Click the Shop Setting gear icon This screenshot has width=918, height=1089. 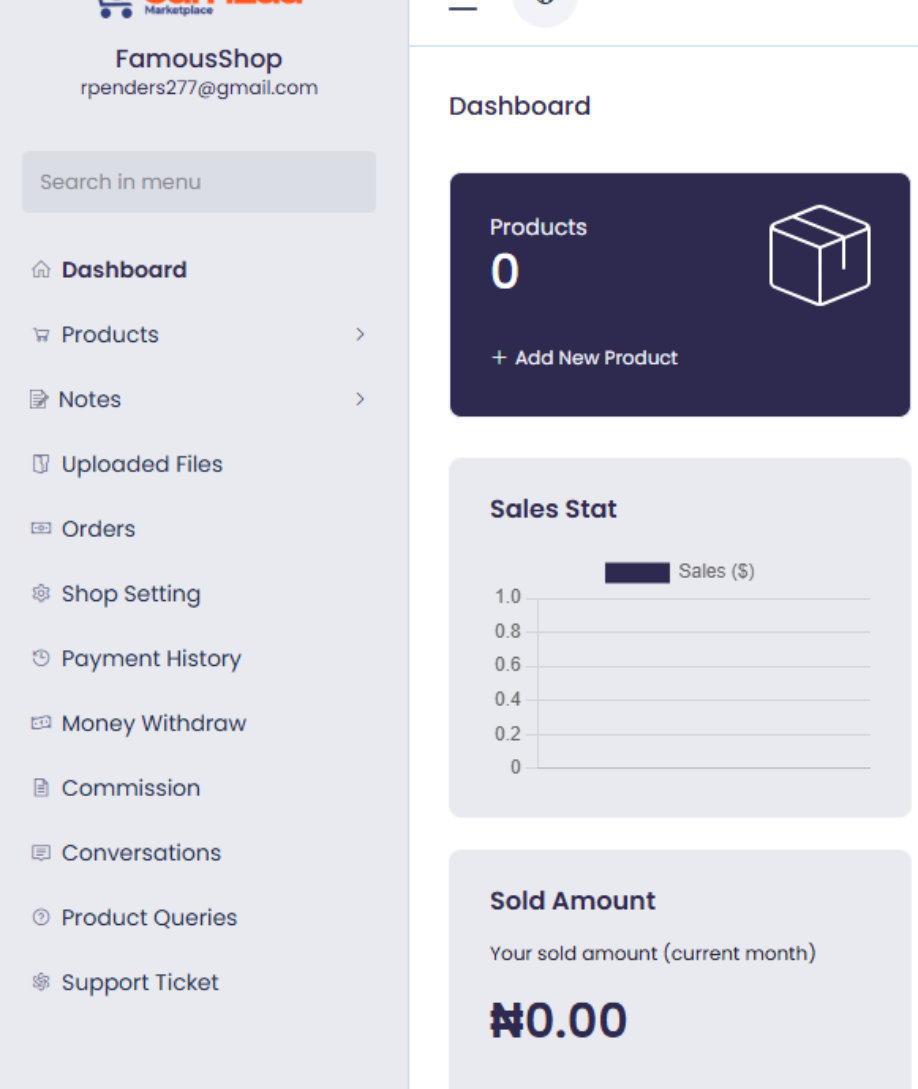click(41, 594)
